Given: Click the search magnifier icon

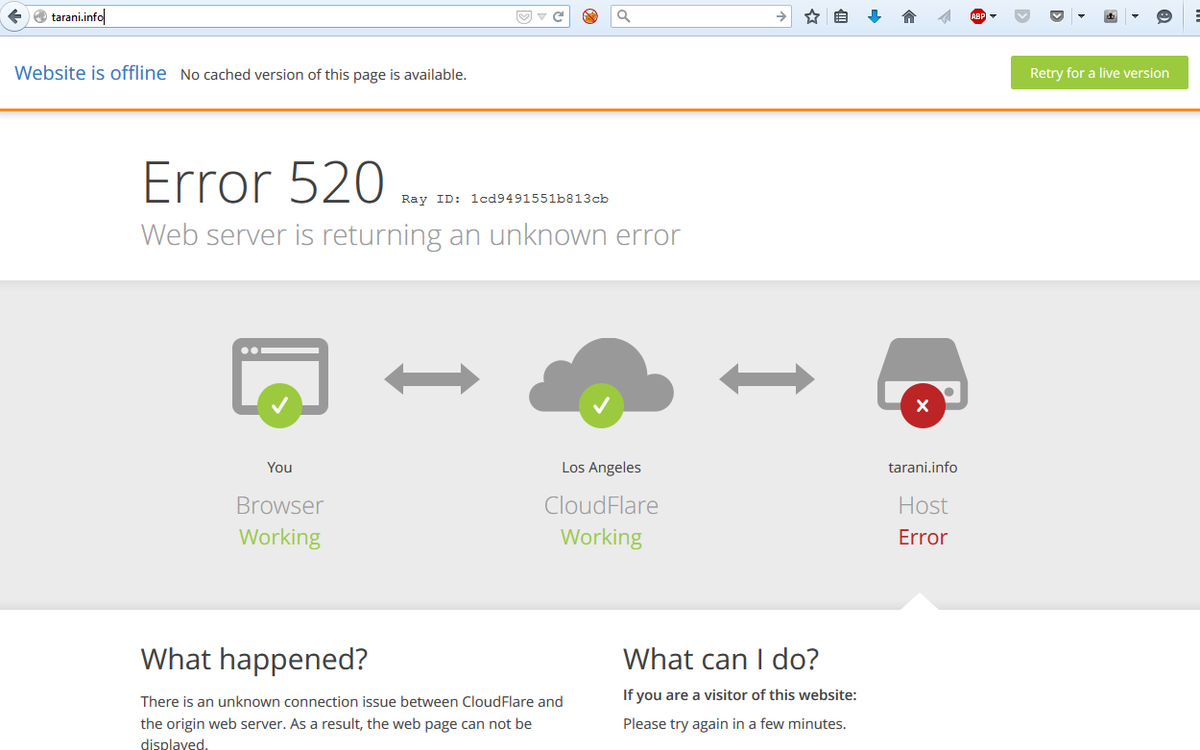Looking at the screenshot, I should [622, 16].
